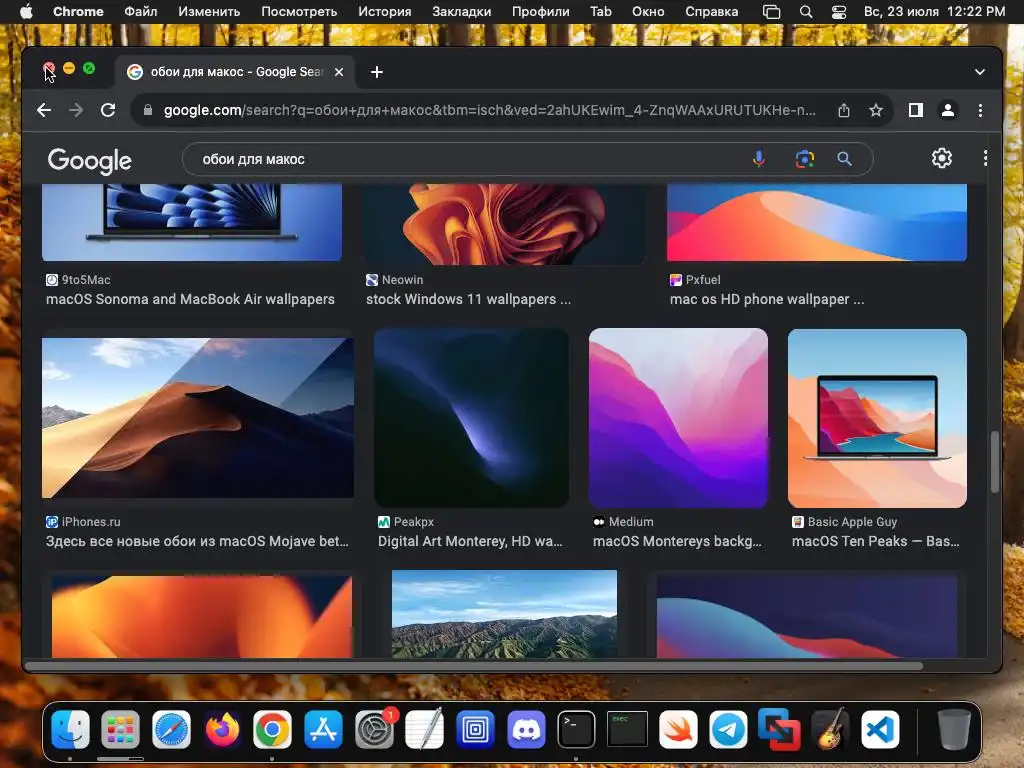Share this page via share icon
The image size is (1024, 768).
tap(844, 110)
